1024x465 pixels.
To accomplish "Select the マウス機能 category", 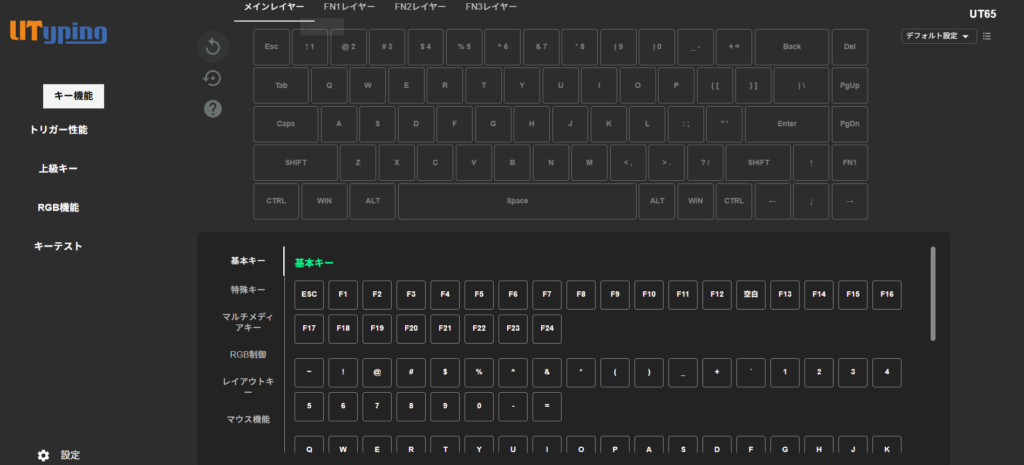I will click(248, 419).
